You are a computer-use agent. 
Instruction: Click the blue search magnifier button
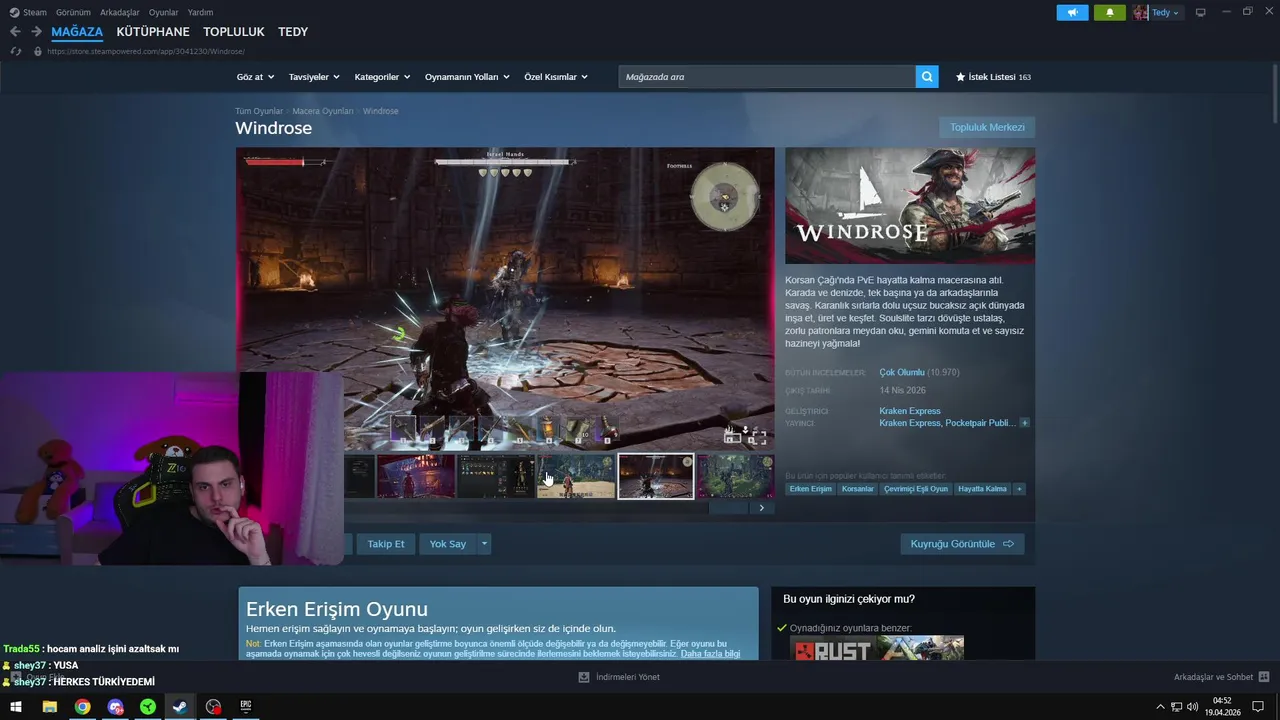coord(927,77)
